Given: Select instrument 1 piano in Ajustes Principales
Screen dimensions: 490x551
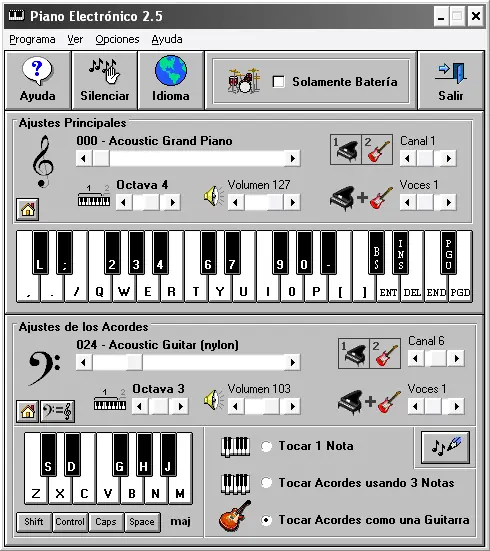Looking at the screenshot, I should tap(346, 149).
